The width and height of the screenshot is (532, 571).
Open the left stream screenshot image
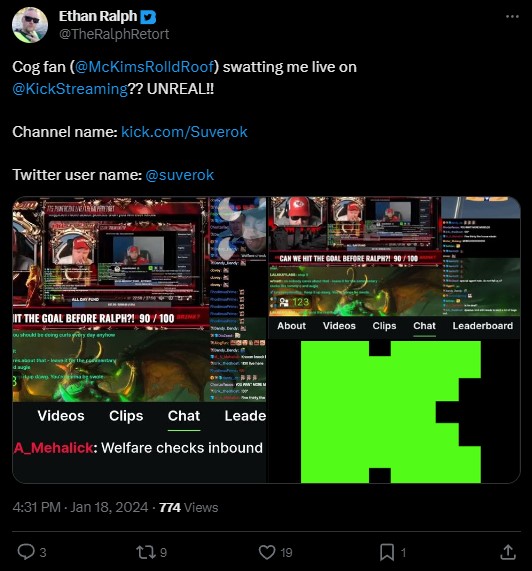139,340
